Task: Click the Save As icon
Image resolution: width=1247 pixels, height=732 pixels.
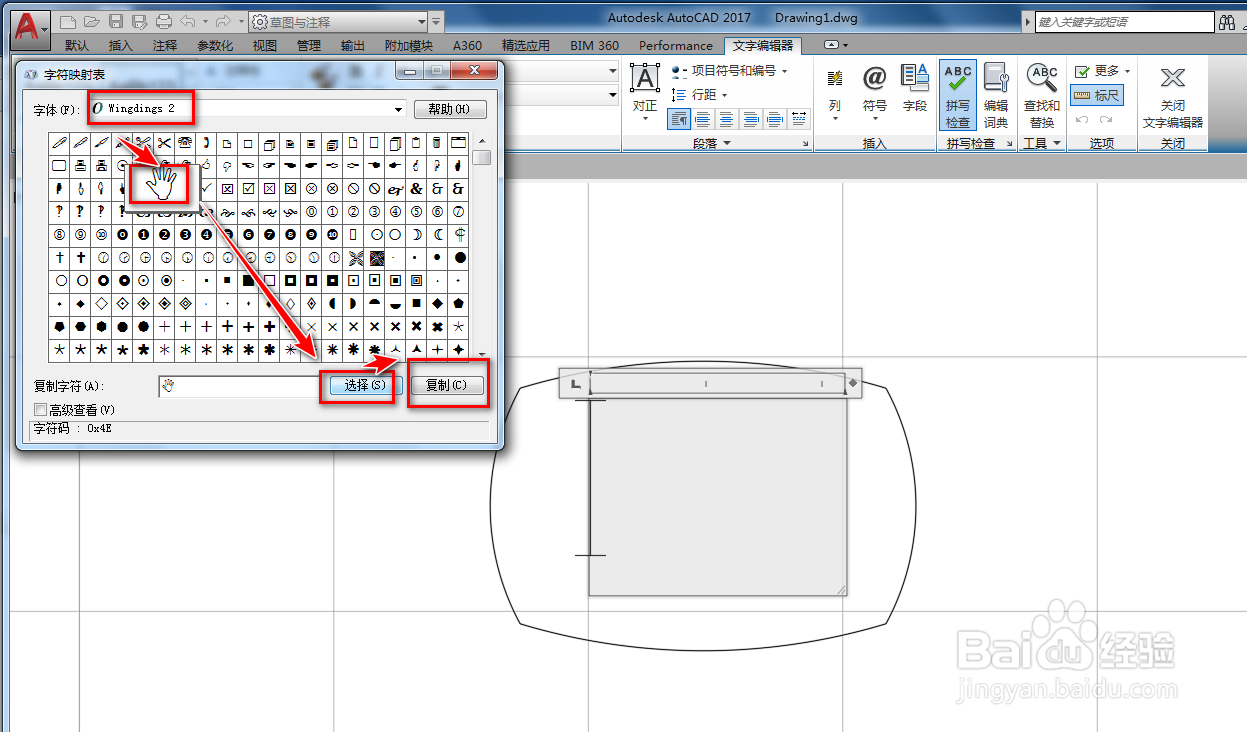Action: point(140,21)
